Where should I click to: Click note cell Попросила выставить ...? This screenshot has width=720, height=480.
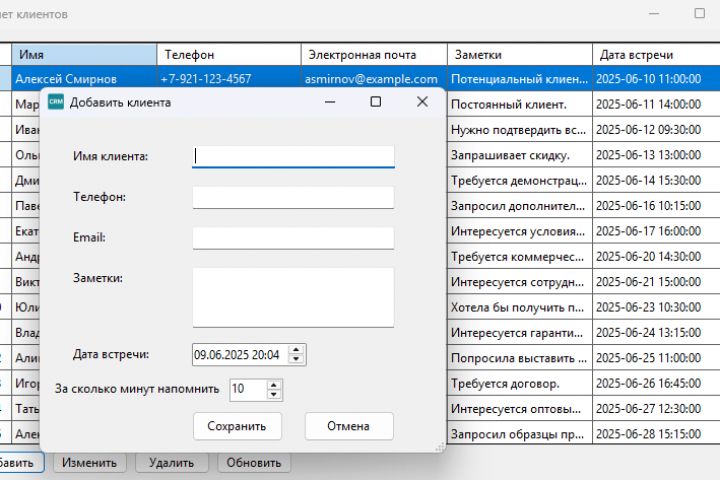(520, 358)
